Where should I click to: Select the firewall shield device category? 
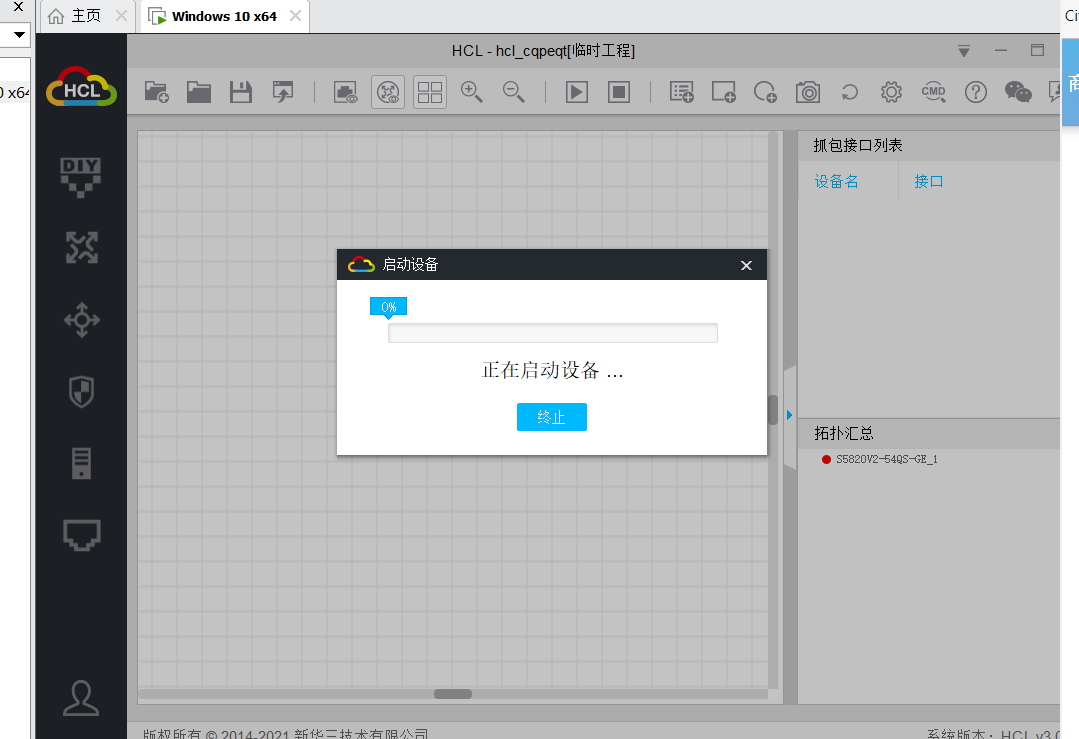81,391
